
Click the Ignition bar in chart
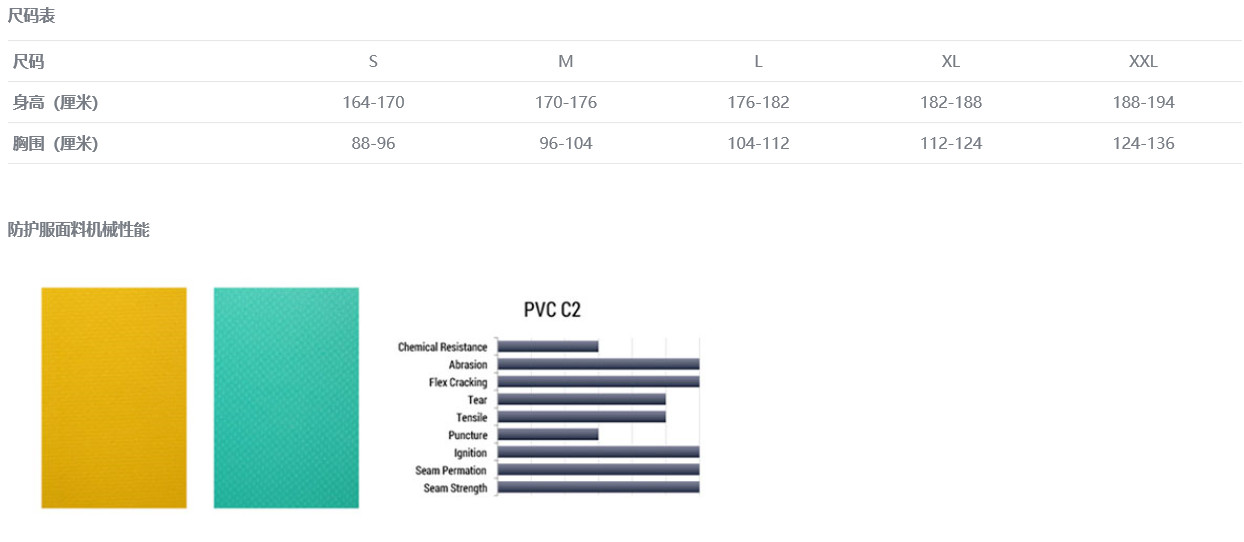coord(598,453)
